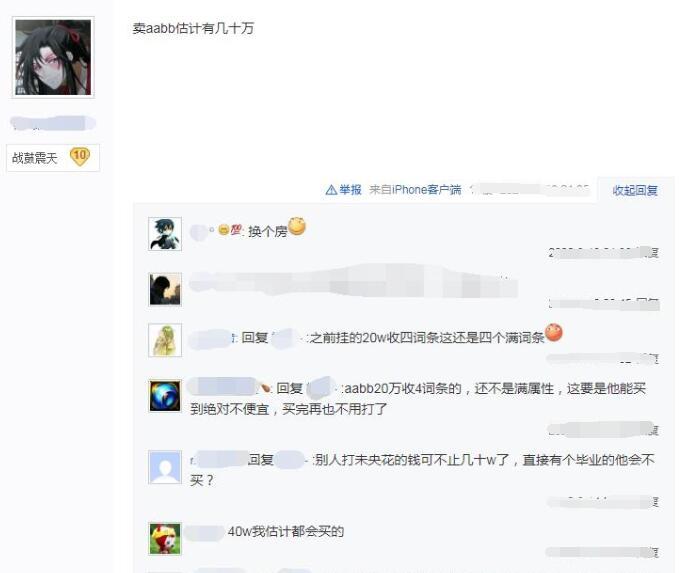Screen dimensions: 686x573
Task: Click the 回复 link under the 40w comment
Action: [x=653, y=552]
